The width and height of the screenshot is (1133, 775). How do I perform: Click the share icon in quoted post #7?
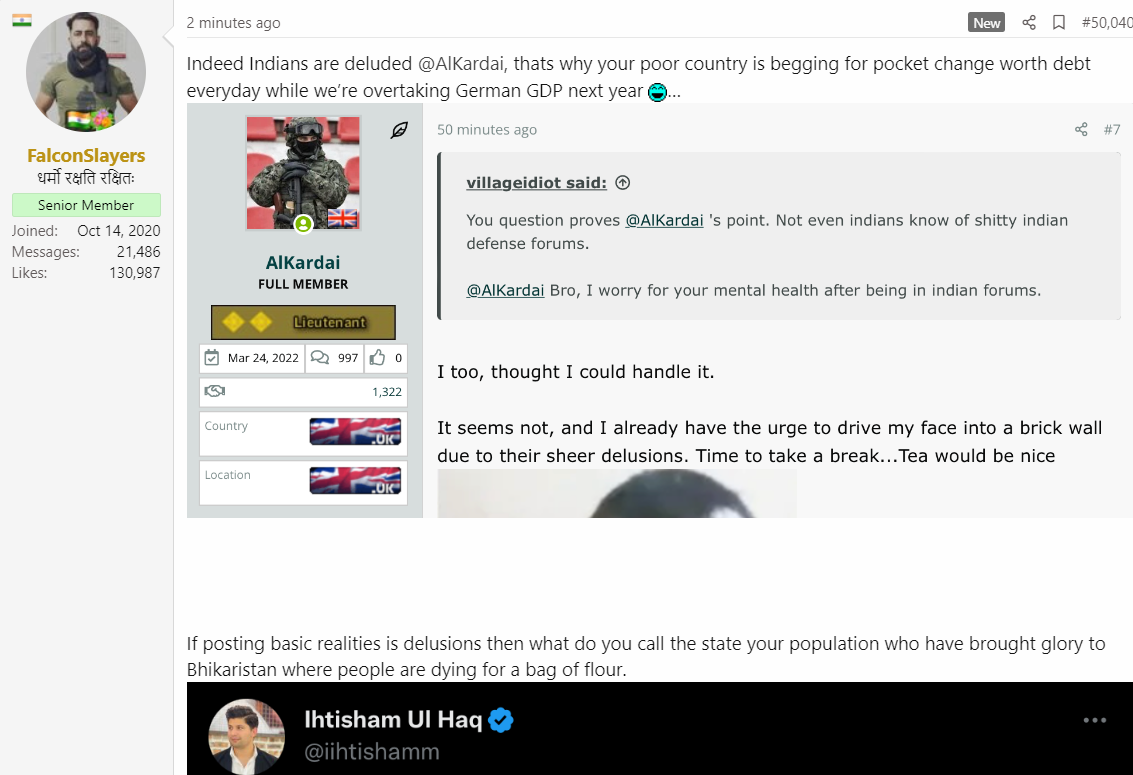pyautogui.click(x=1081, y=129)
